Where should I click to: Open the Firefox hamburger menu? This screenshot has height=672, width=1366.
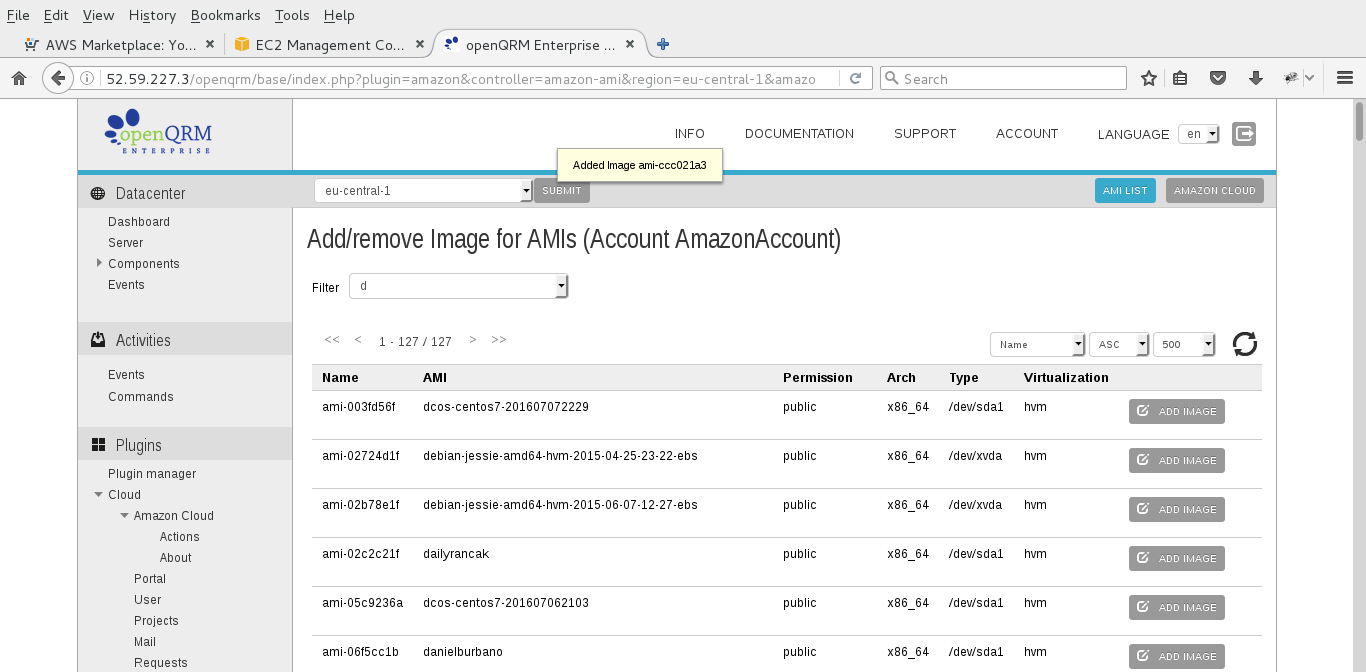1343,78
